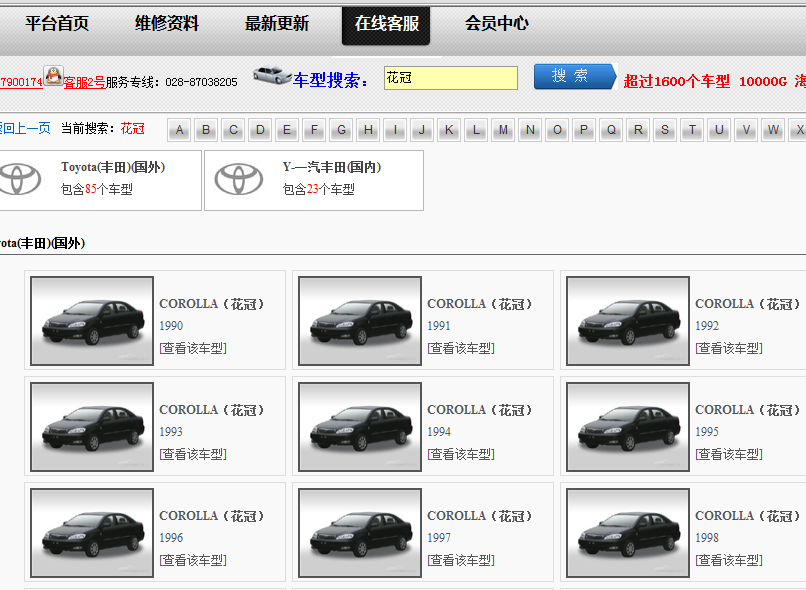Click Toyota logo in Y—汽丰田(国内) card
This screenshot has width=806, height=590.
click(x=239, y=179)
